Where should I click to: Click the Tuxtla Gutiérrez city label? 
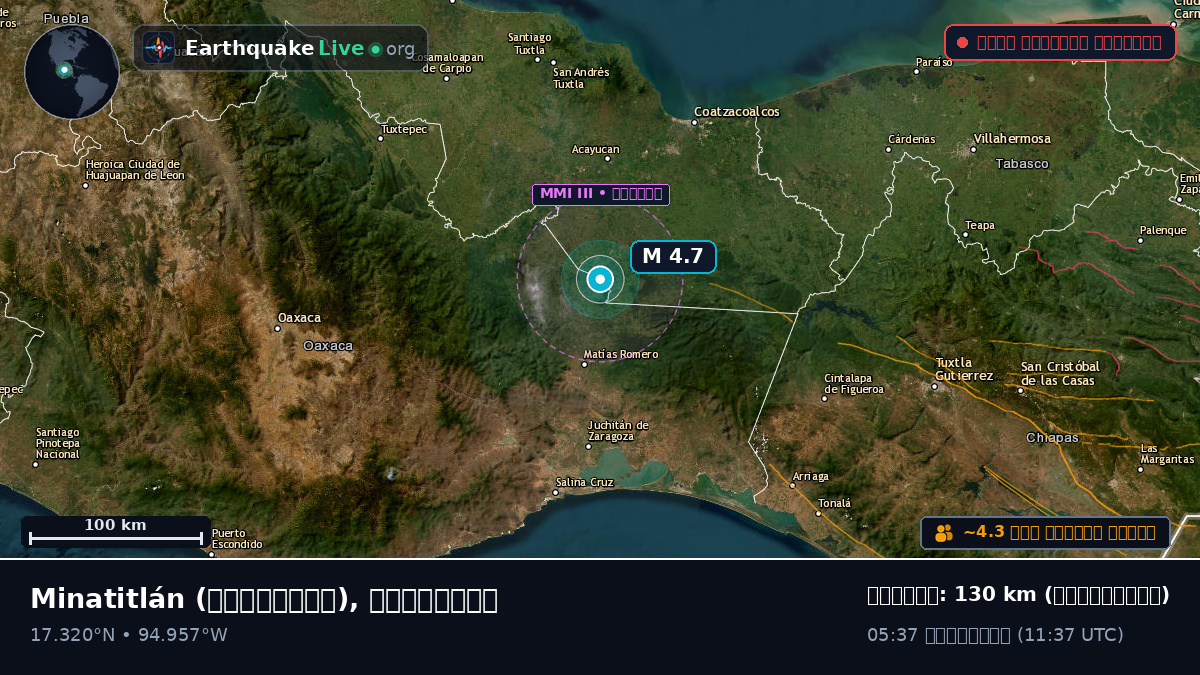coord(964,369)
